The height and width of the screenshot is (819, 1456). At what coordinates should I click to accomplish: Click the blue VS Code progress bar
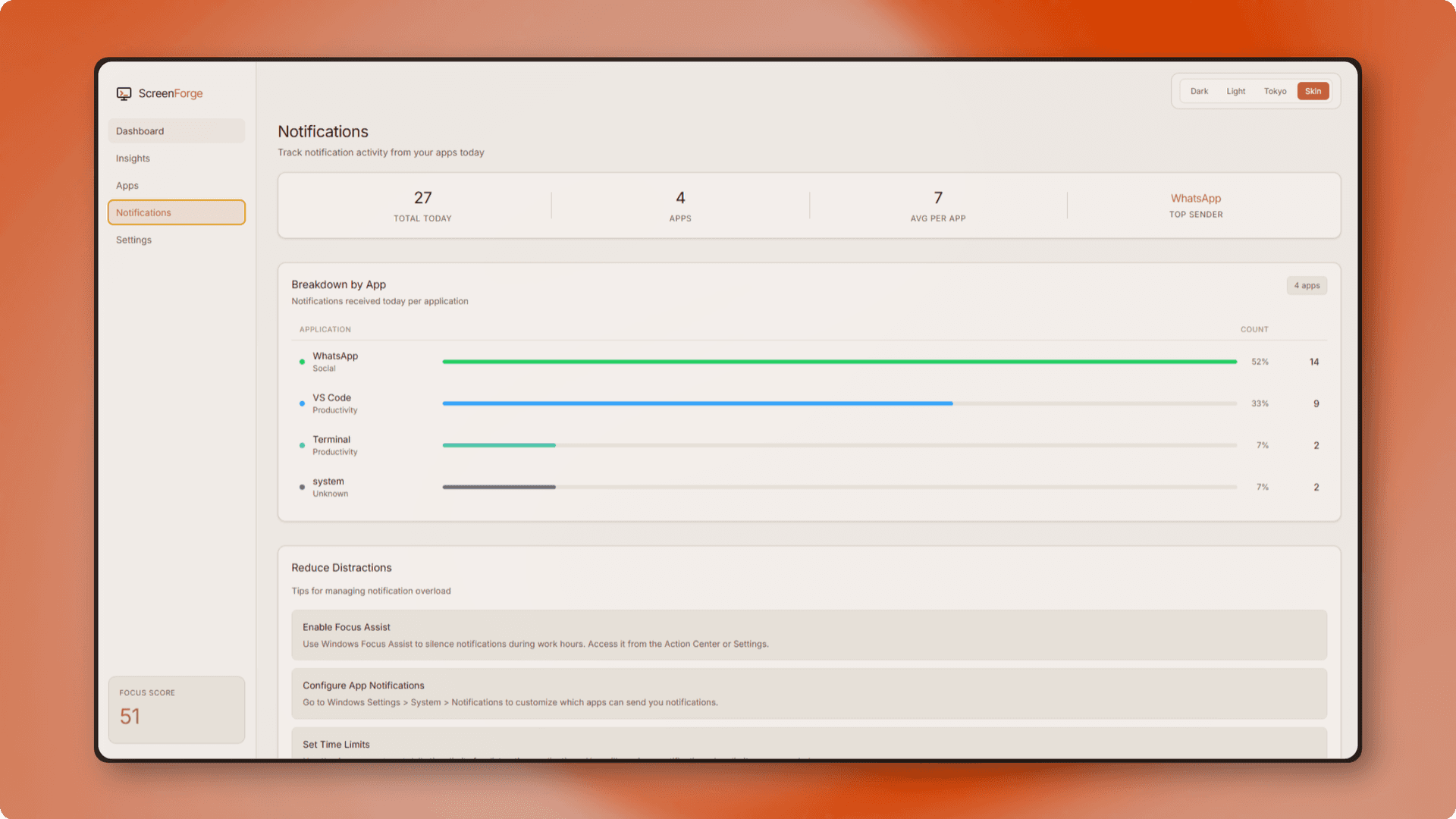(697, 403)
